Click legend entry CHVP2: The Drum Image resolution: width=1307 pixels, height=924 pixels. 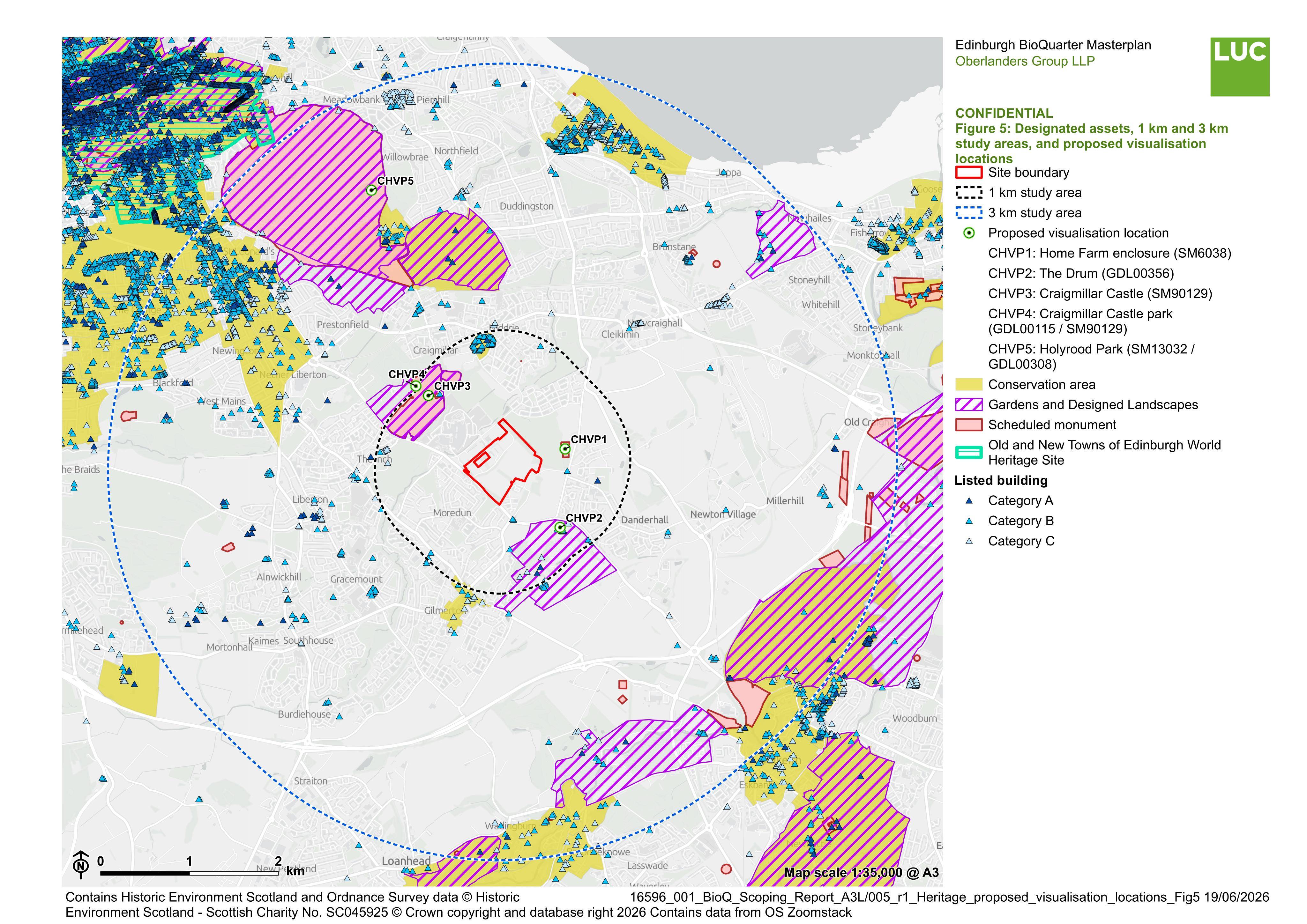coord(1081,274)
